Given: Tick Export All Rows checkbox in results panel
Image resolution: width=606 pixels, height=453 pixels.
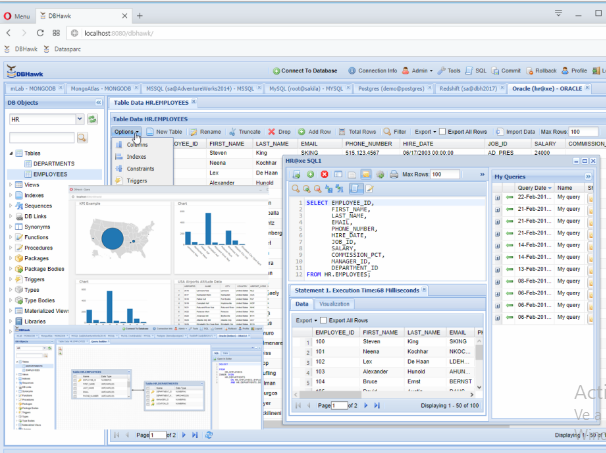Looking at the screenshot, I should point(323,320).
